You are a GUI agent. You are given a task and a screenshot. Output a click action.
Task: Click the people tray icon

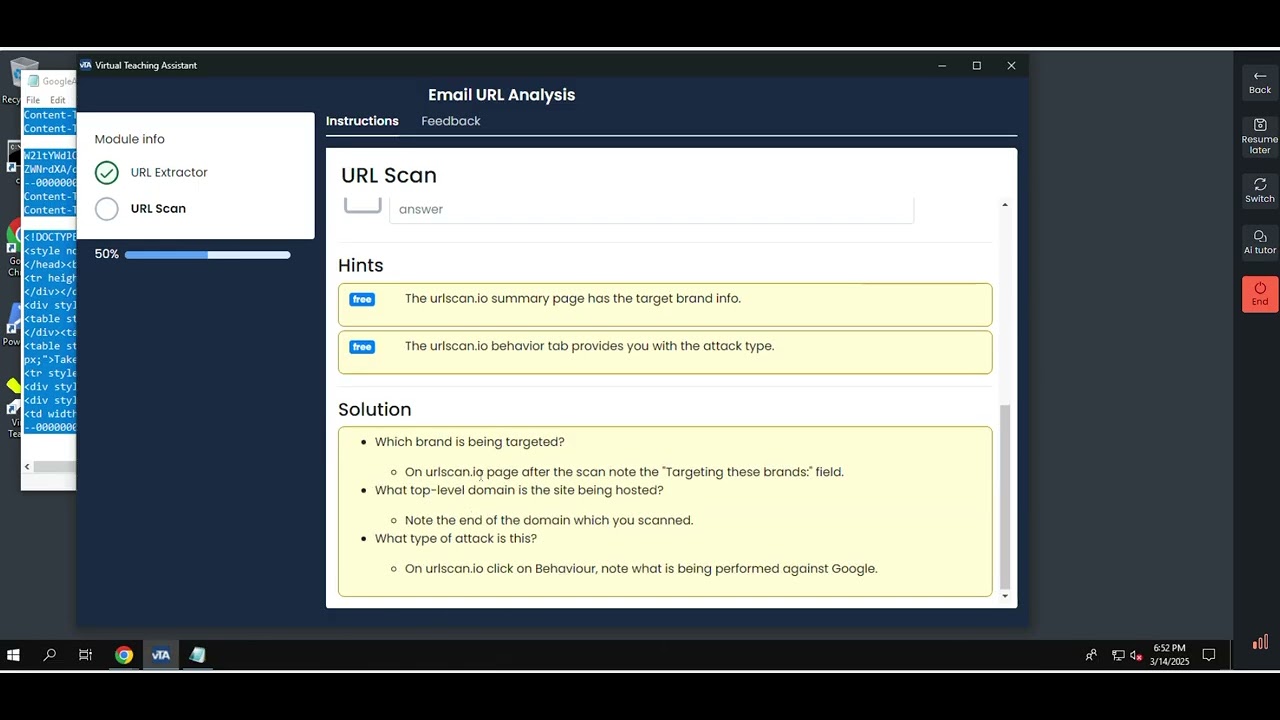[x=1091, y=655]
